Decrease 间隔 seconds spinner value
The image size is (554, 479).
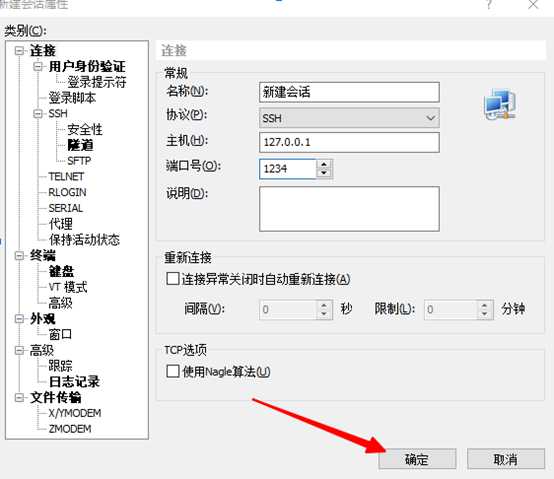point(324,314)
